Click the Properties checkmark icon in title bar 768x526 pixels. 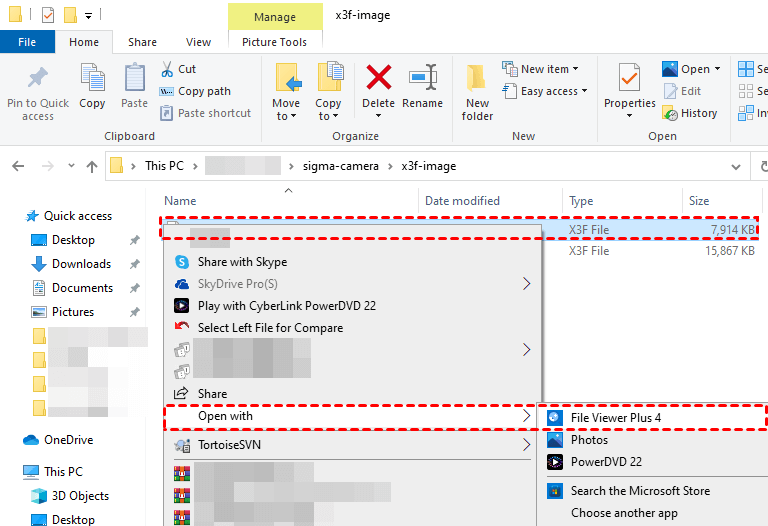pos(48,15)
